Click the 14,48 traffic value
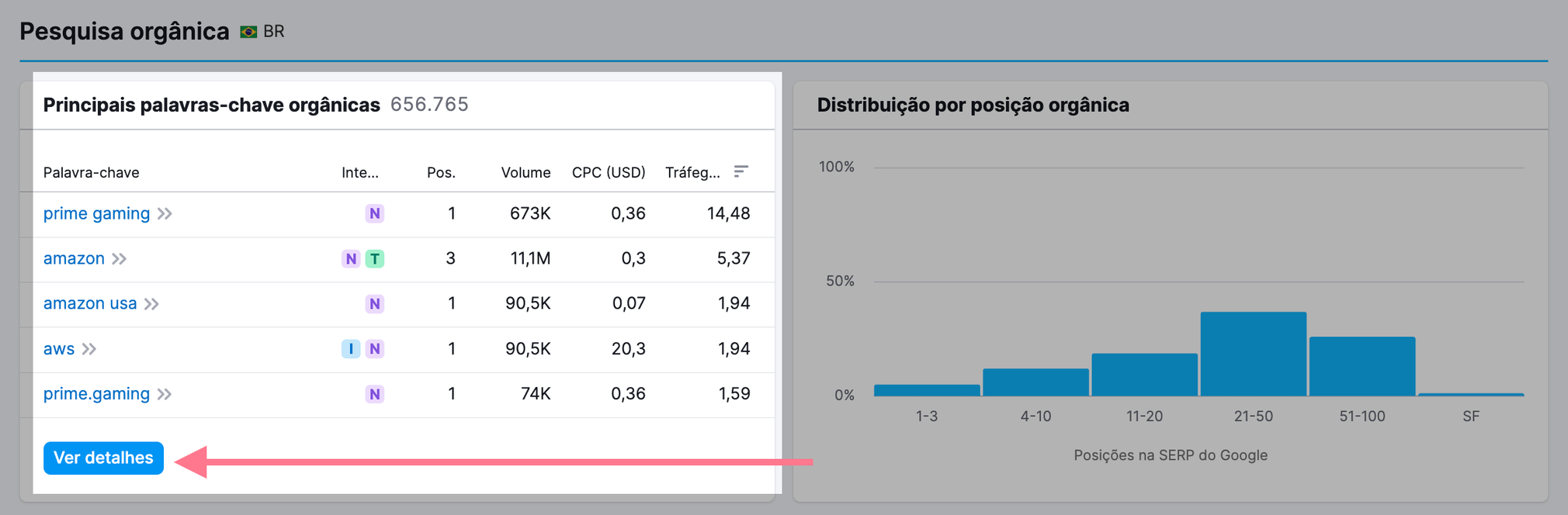The width and height of the screenshot is (1568, 515). pyautogui.click(x=729, y=213)
